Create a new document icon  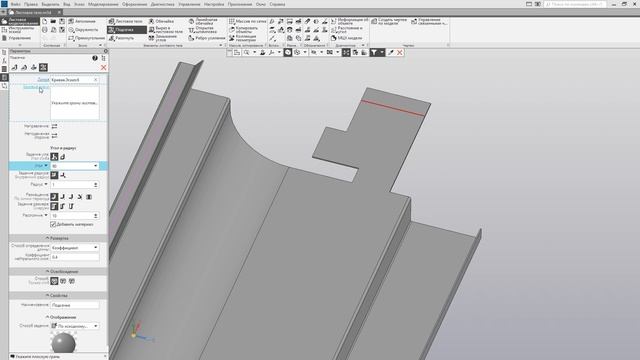(44, 21)
